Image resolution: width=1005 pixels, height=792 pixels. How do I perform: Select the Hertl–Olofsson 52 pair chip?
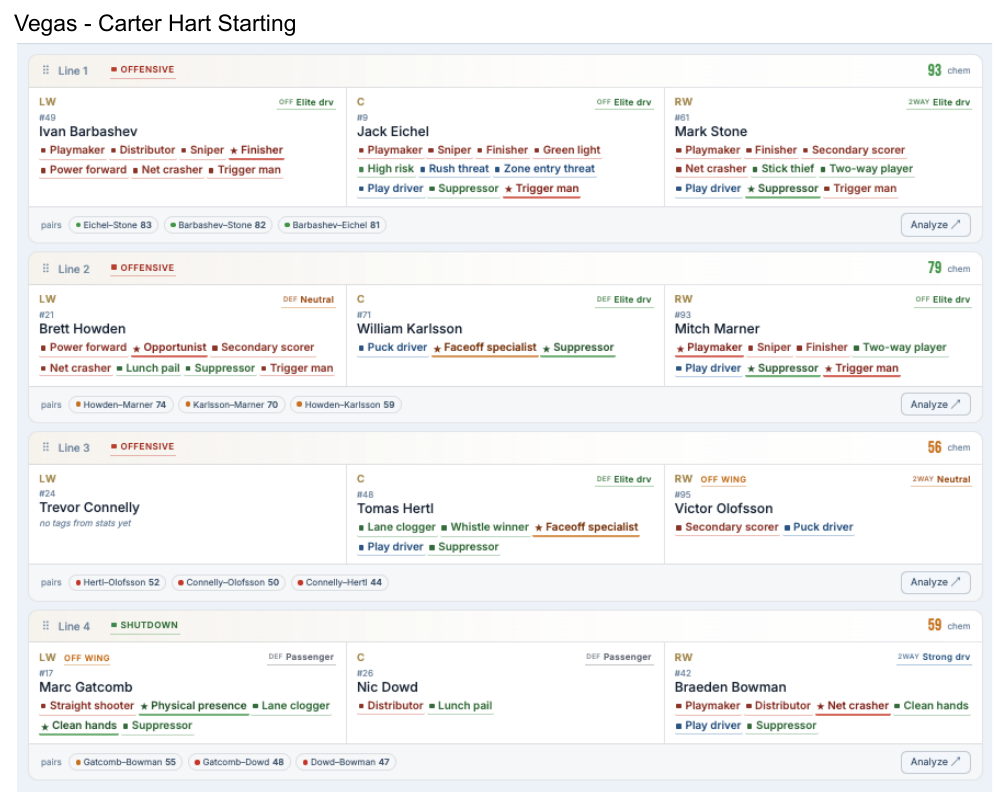point(117,582)
